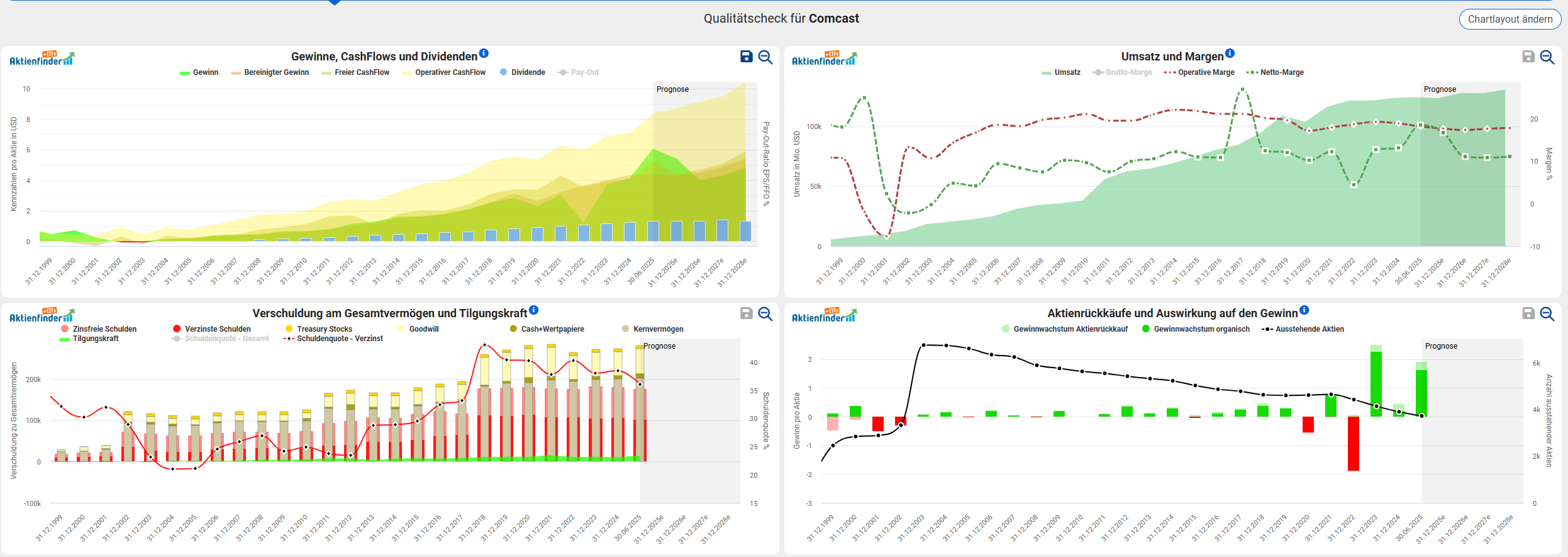Hide Goodwill series via legend swatch

pyautogui.click(x=401, y=329)
